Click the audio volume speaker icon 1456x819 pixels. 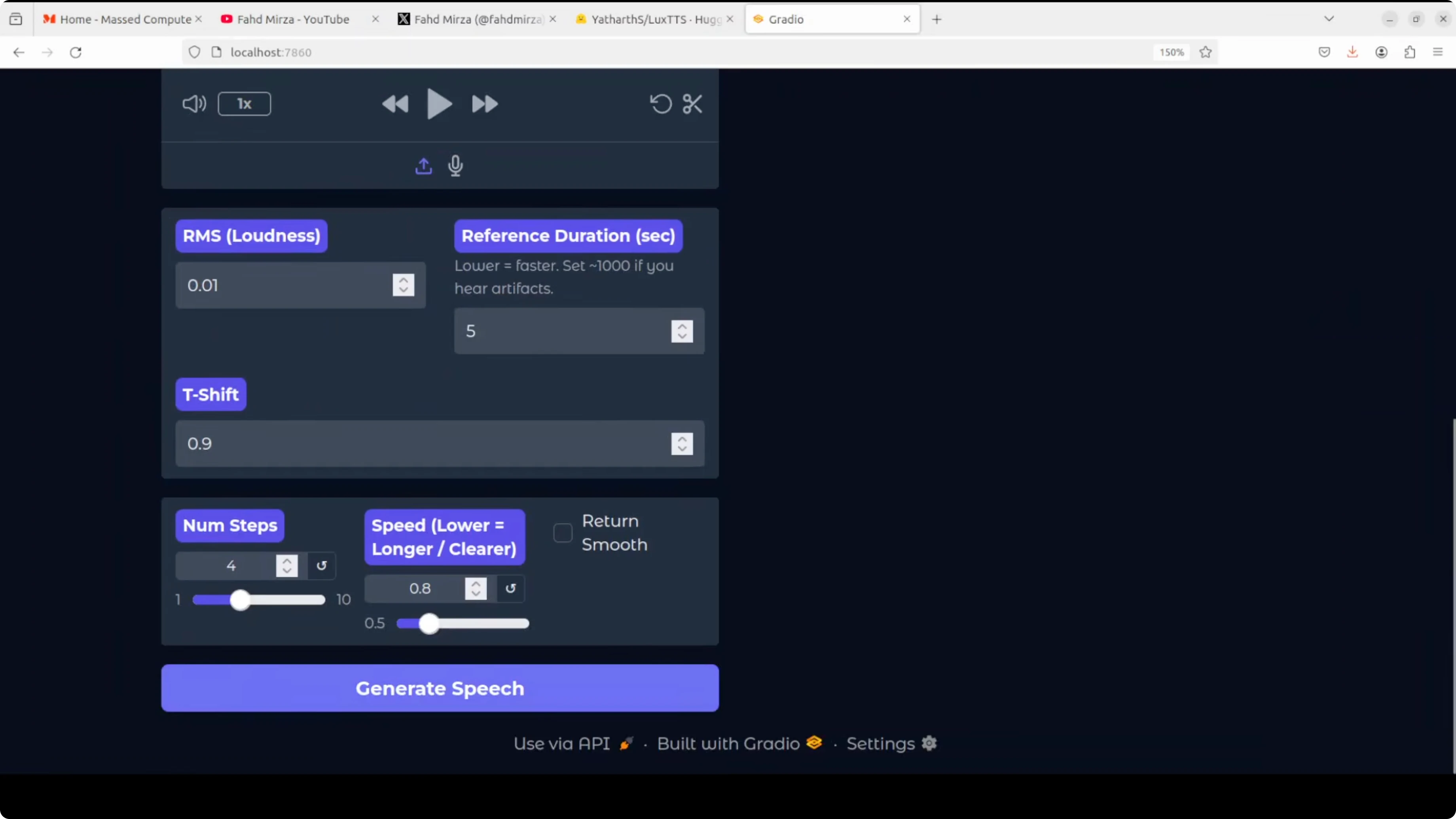(194, 104)
